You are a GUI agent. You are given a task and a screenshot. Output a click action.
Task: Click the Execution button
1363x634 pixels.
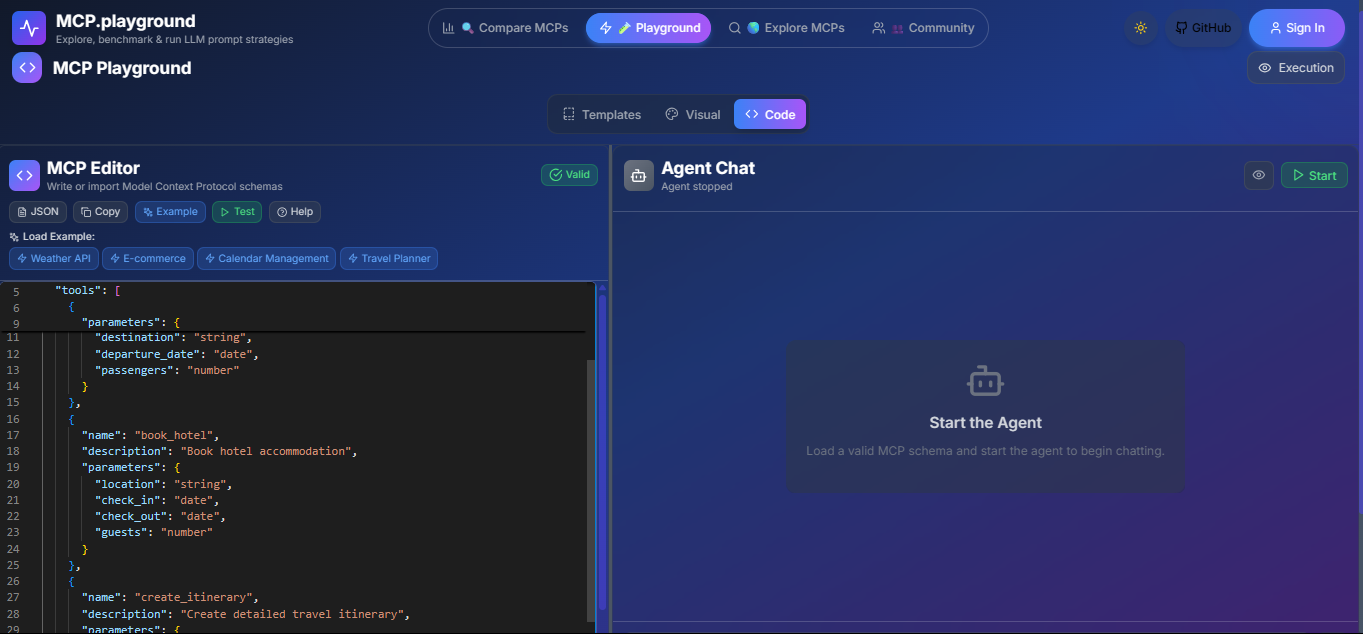(1296, 68)
